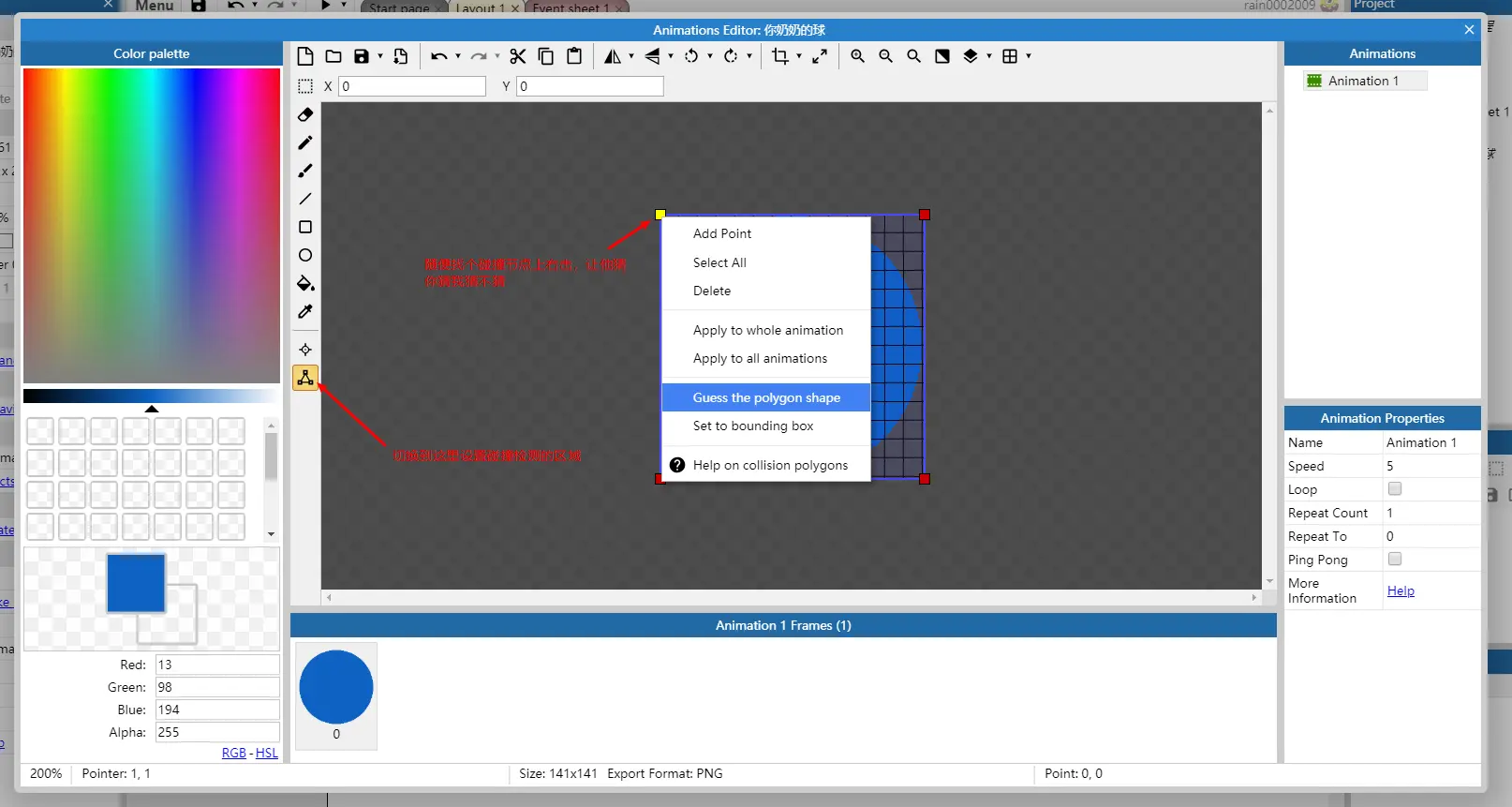Viewport: 1512px width, 807px height.
Task: Click the blue primary color swatch
Action: (136, 582)
